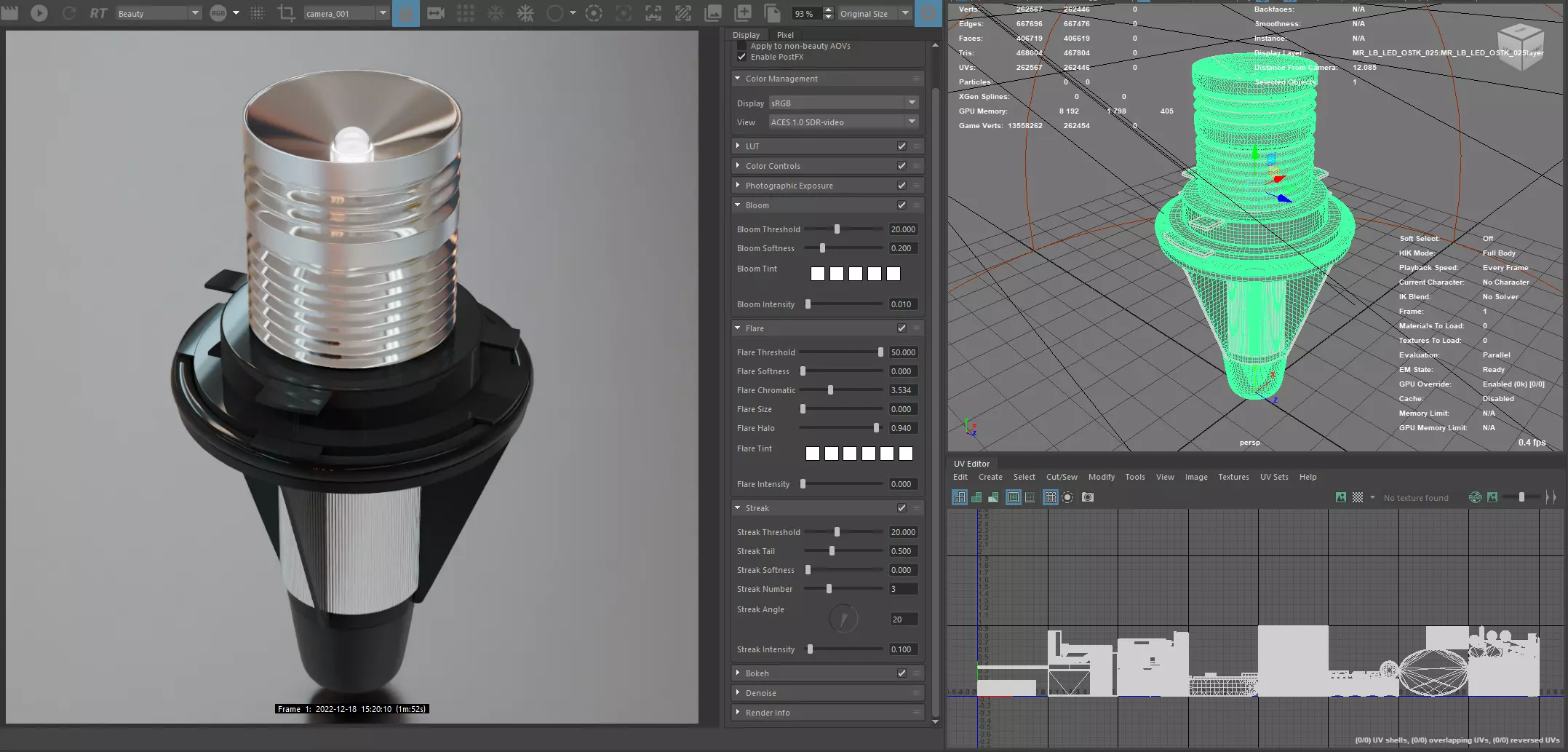
Task: Start IPR with the play button
Action: (39, 13)
